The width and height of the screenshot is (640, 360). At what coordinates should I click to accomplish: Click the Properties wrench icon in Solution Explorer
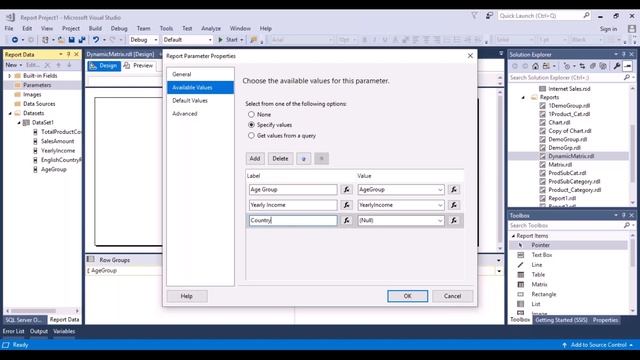617,66
